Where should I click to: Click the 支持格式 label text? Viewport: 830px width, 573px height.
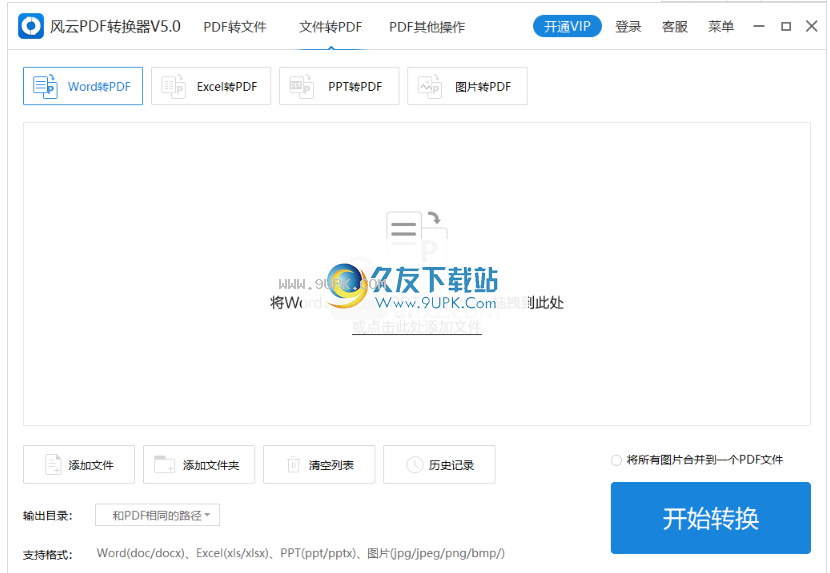coord(47,554)
